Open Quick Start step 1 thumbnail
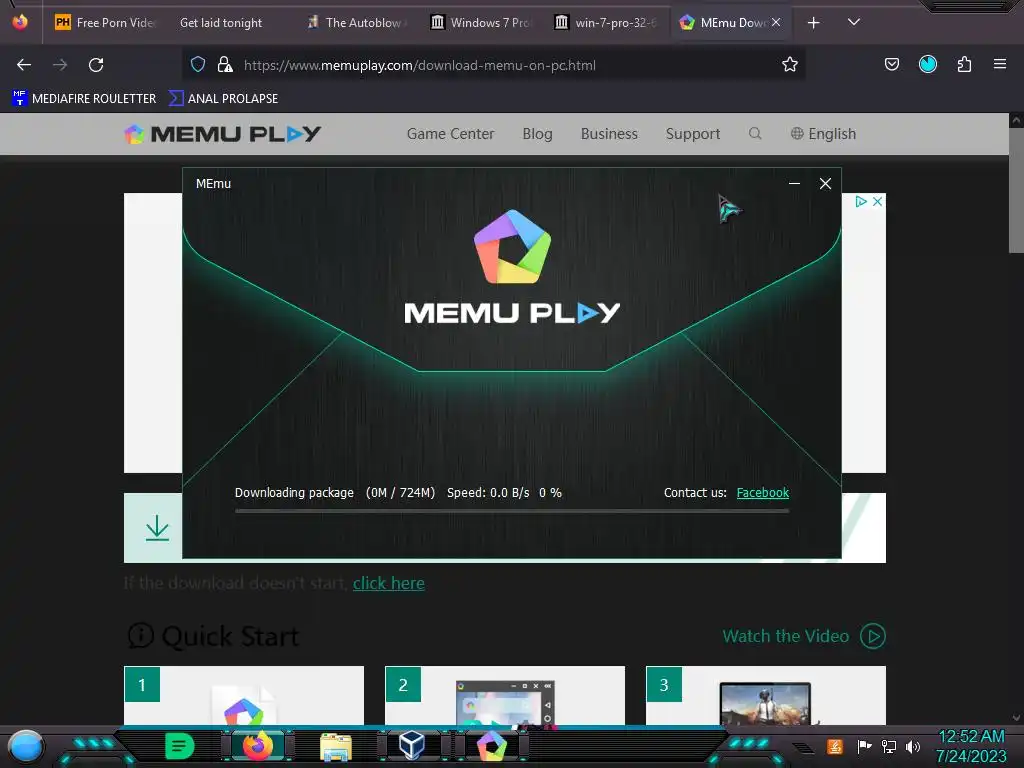The height and width of the screenshot is (768, 1024). point(244,695)
